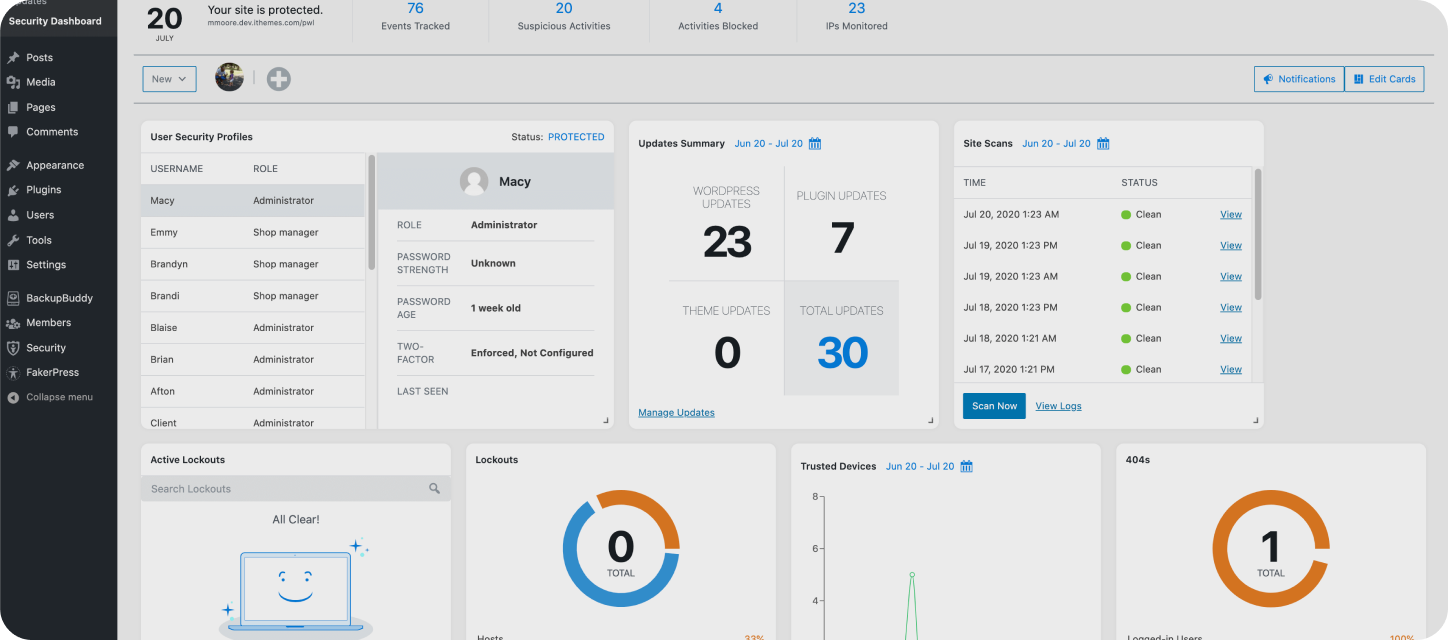Viewport: 1448px width, 640px height.
Task: Open the Manage Updates link
Action: coord(677,412)
